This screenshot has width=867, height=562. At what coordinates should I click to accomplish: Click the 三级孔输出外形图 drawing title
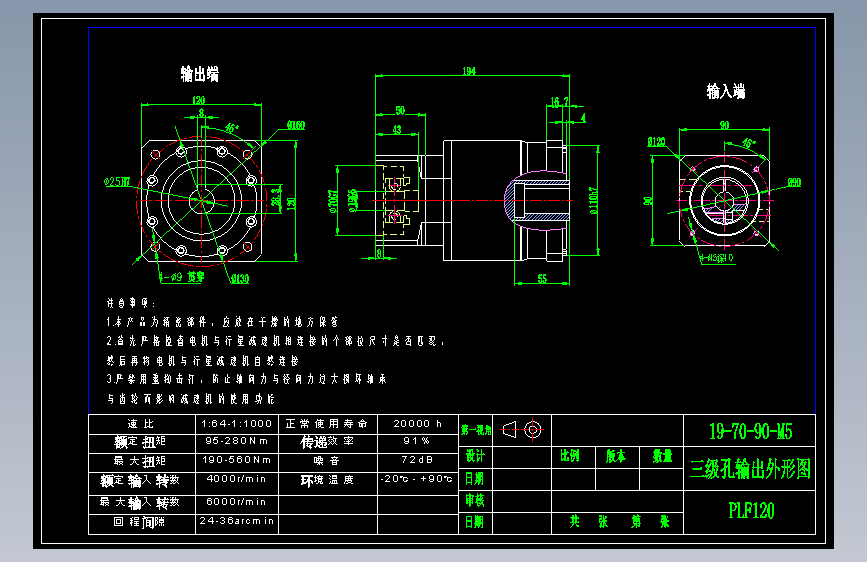(x=750, y=469)
